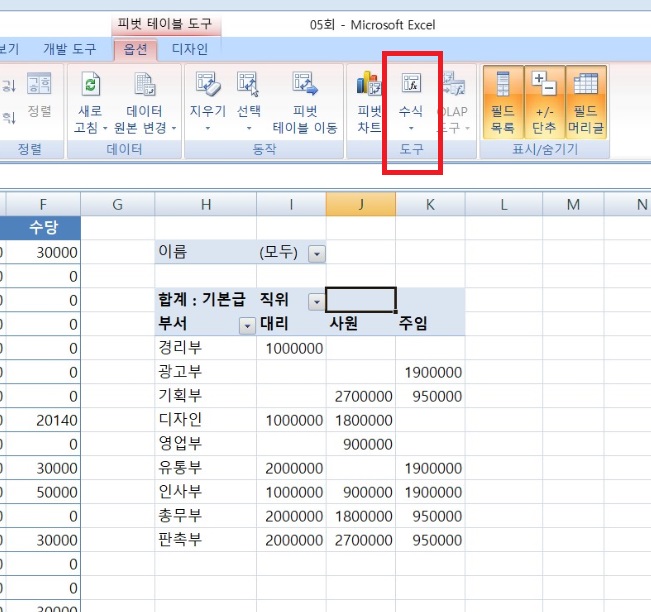This screenshot has width=651, height=612.
Task: Open the 개발 도구 ribbon tab
Action: point(70,48)
